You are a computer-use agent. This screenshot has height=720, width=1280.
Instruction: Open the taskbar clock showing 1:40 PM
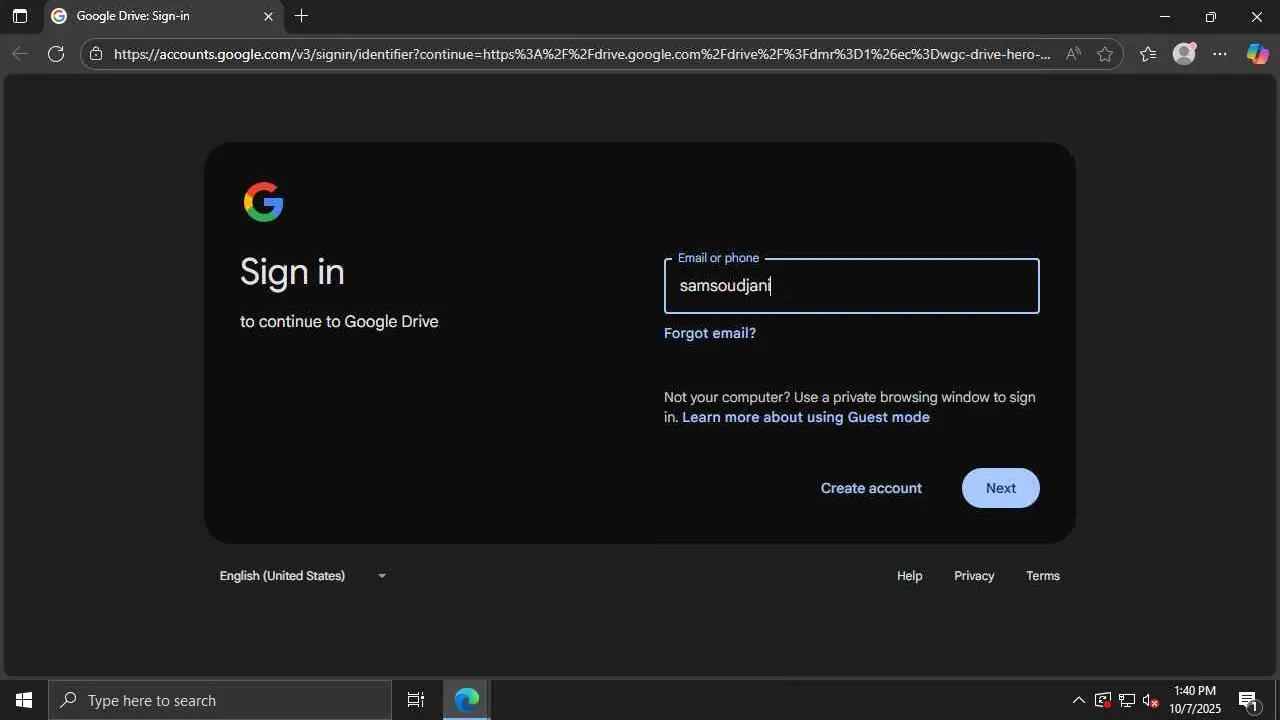click(x=1195, y=700)
